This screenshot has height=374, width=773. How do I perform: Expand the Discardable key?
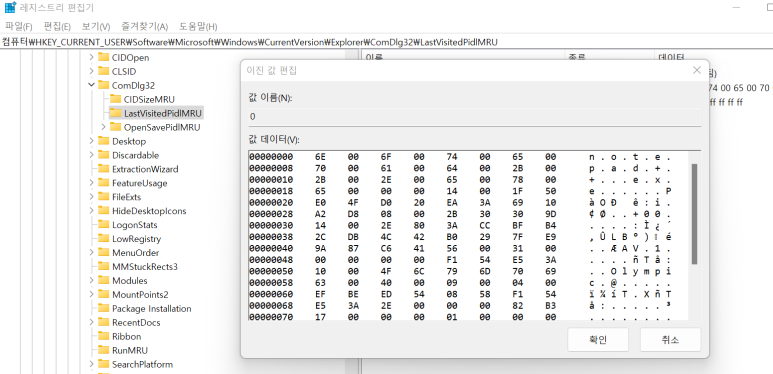pos(91,155)
